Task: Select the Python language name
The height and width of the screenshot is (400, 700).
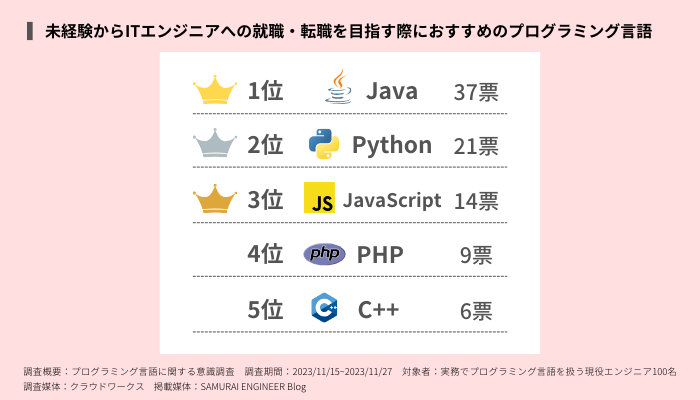Action: (x=392, y=145)
